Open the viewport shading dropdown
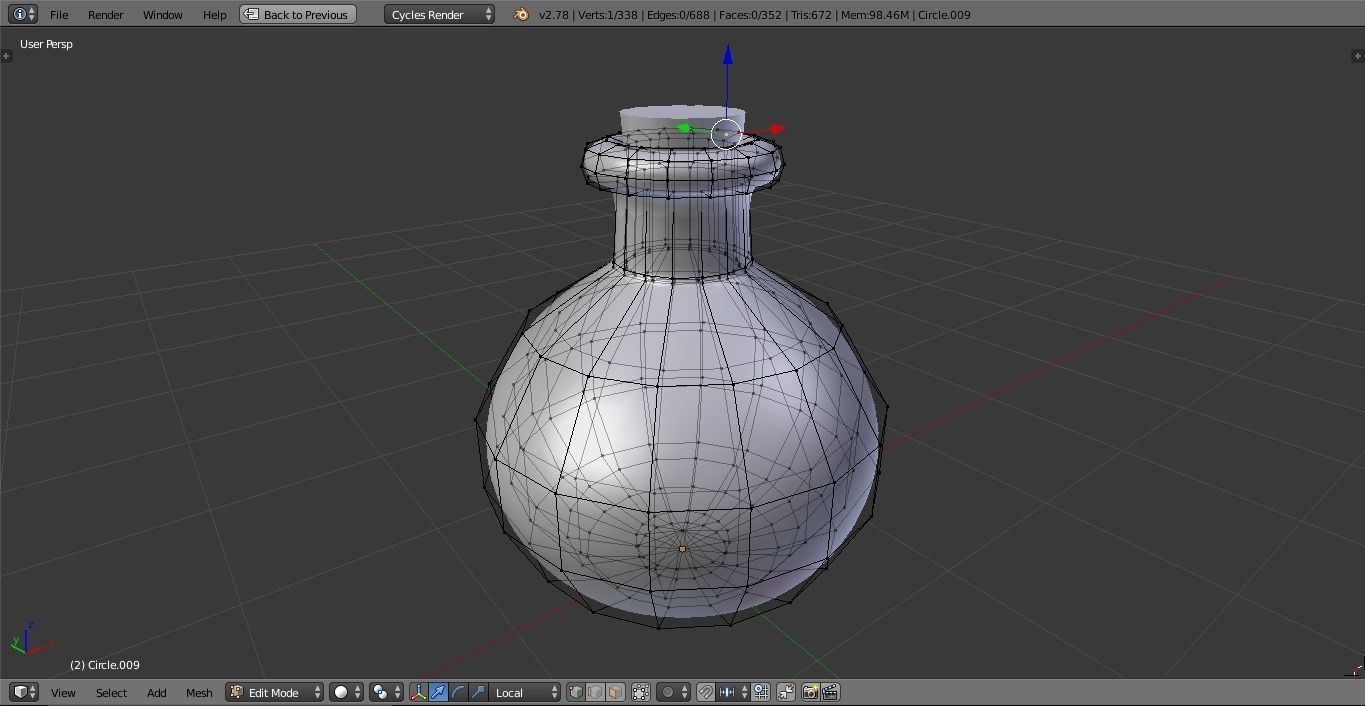1365x706 pixels. [347, 692]
